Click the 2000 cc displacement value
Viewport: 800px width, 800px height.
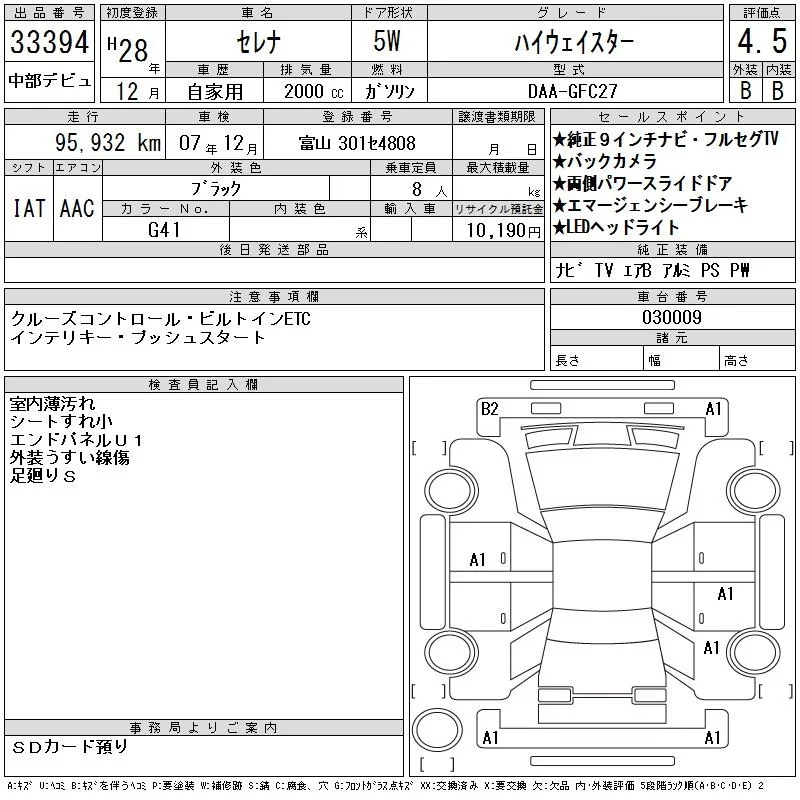(314, 91)
